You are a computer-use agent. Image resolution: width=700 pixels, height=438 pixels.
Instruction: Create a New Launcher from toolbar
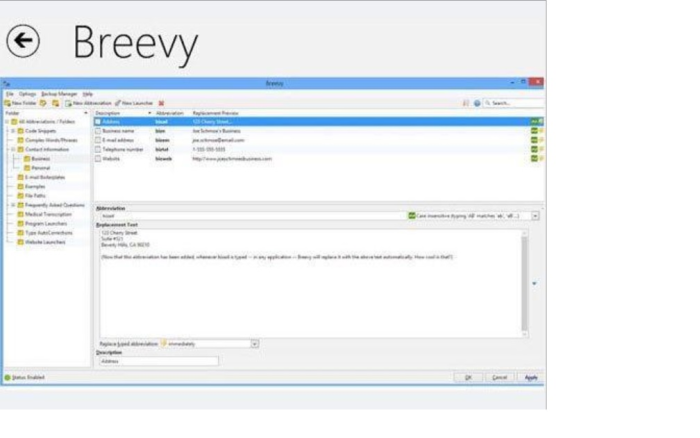pos(134,103)
